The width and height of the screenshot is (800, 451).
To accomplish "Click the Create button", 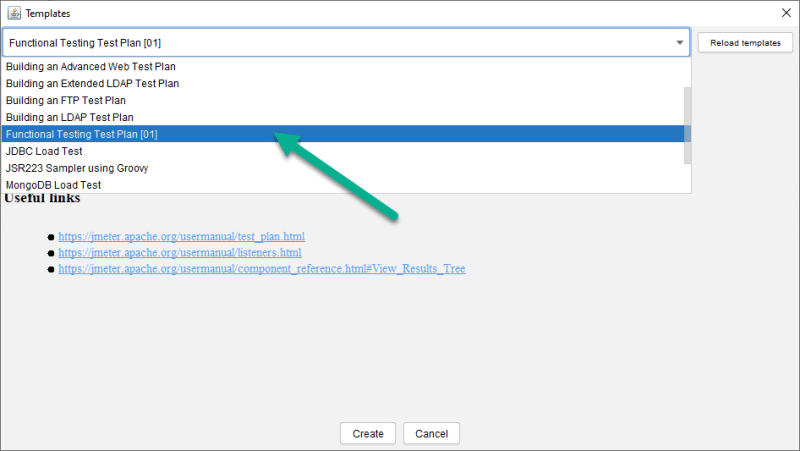I will coord(368,433).
